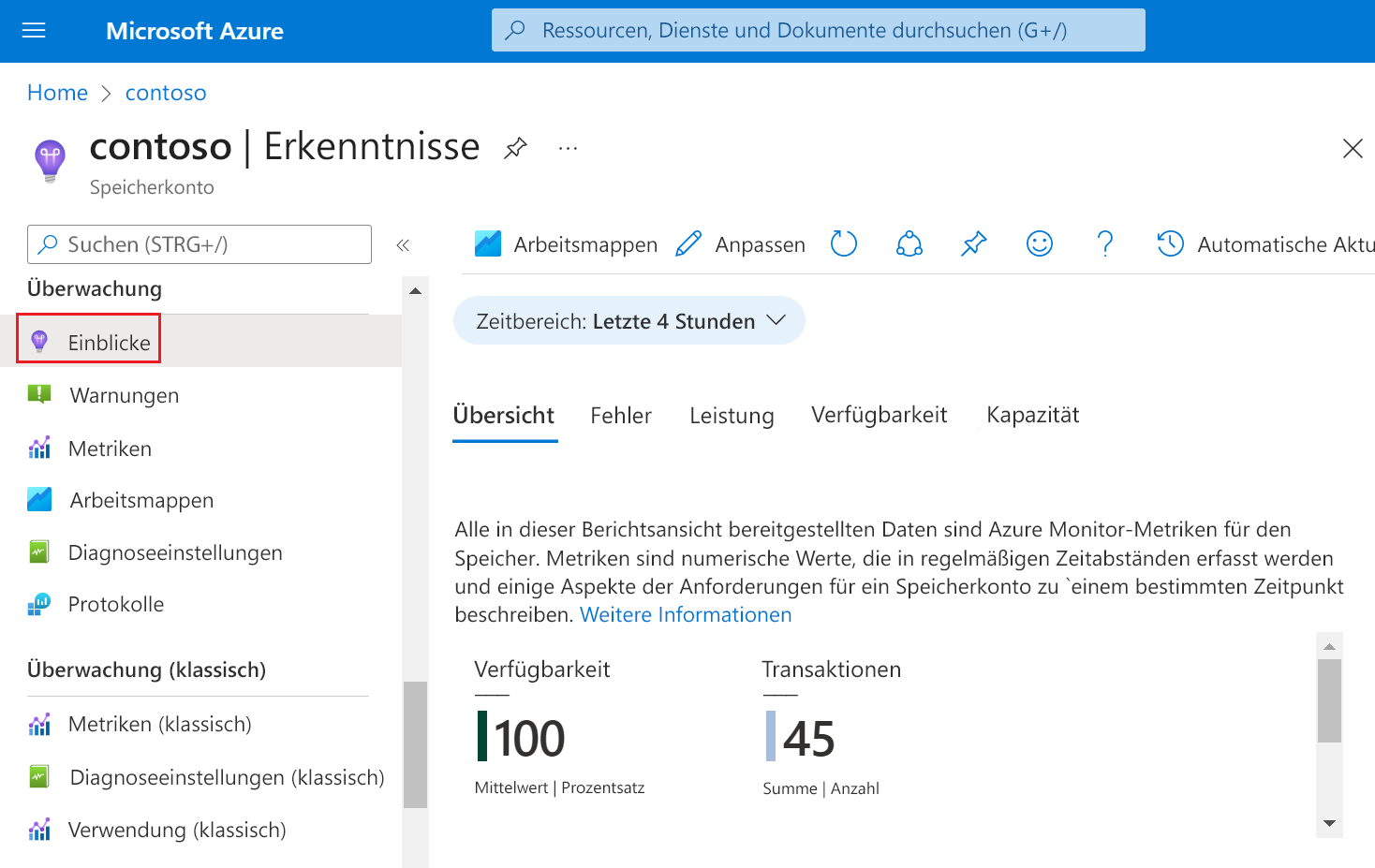Click the automatic refresh clock icon
Viewport: 1375px width, 868px height.
(x=1171, y=244)
